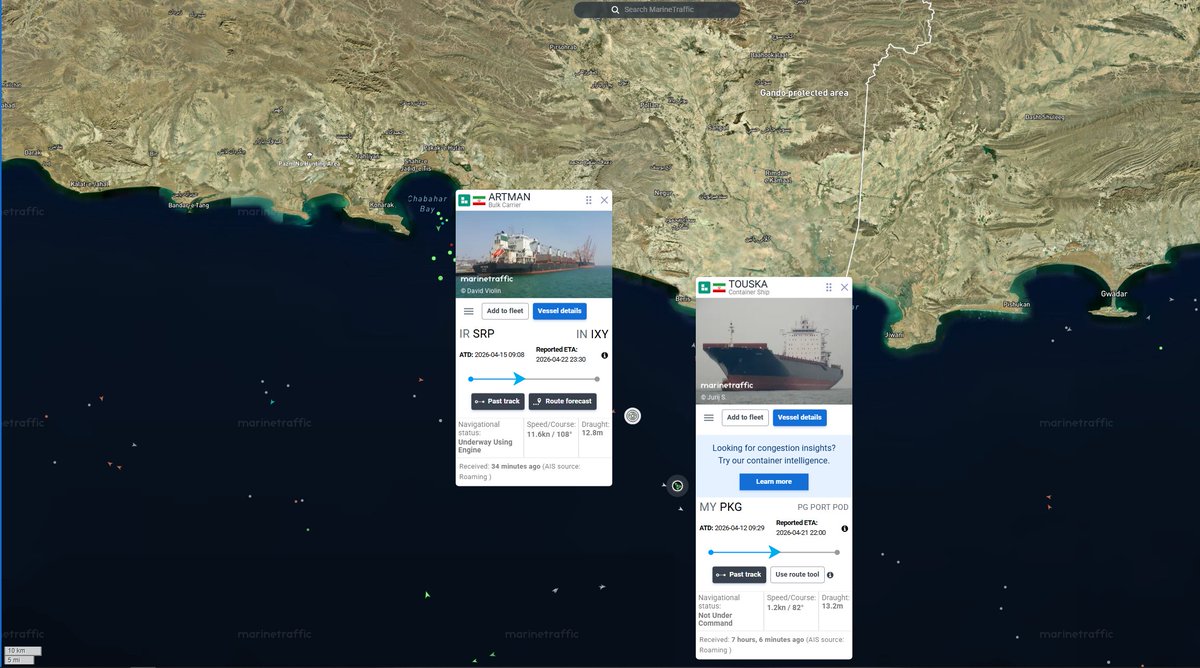Screen dimensions: 1200x668
Task: Grab the drag handle on ARTMAN card
Action: [588, 200]
